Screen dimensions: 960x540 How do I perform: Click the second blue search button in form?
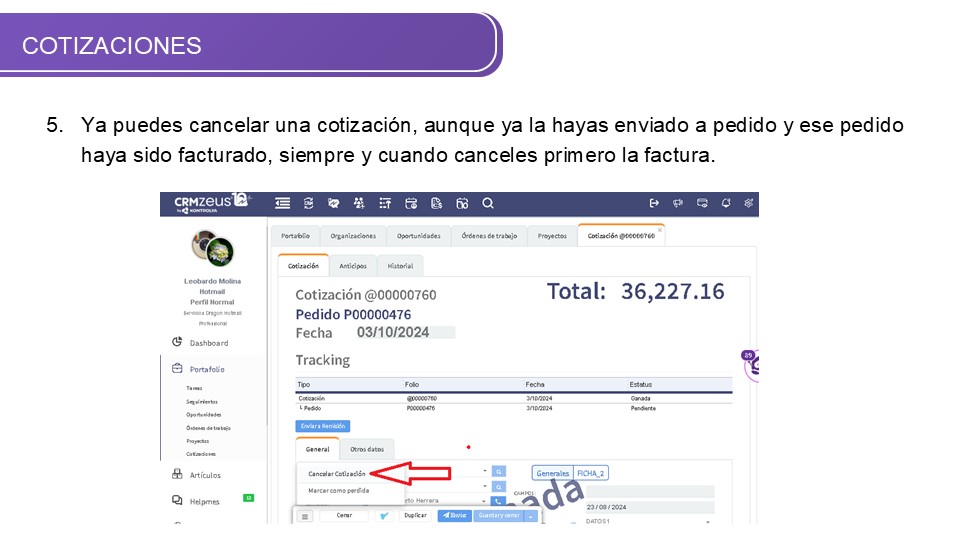[499, 487]
